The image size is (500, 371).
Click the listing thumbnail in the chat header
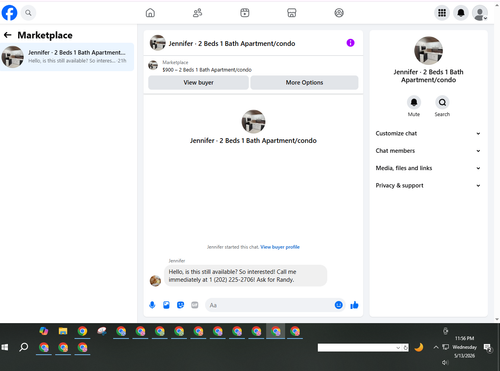point(157,43)
